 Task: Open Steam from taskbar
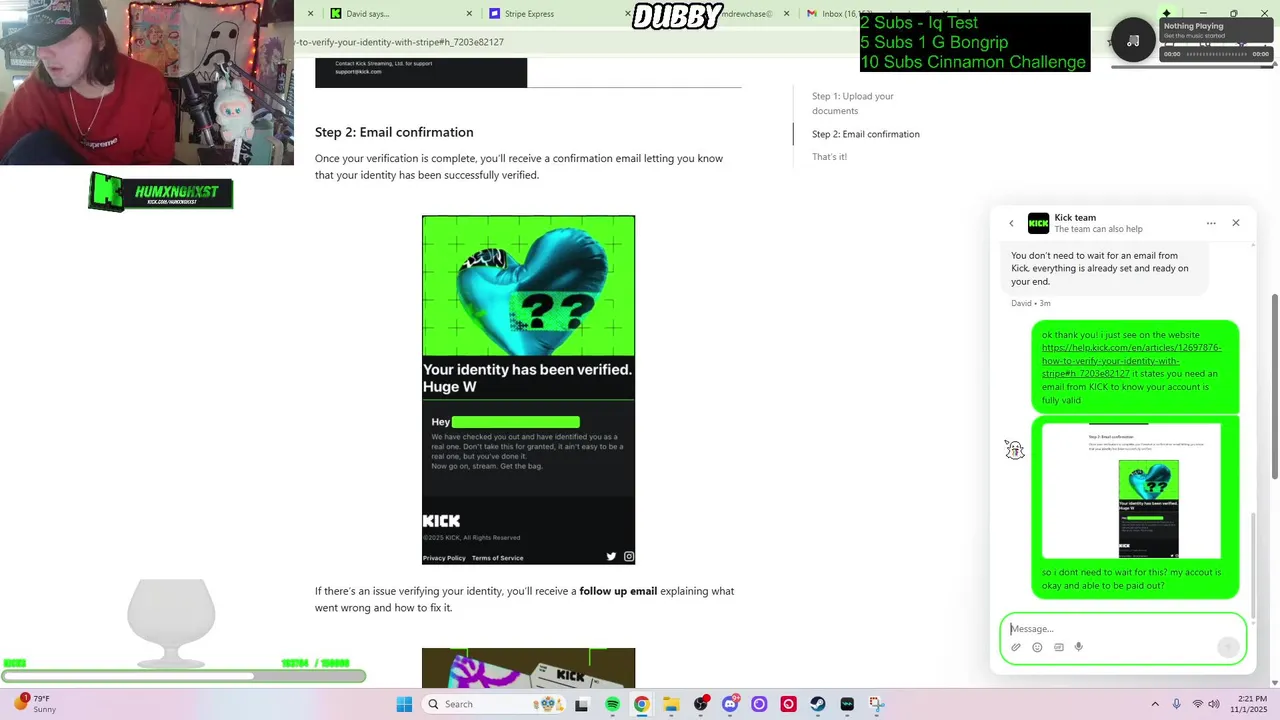point(818,704)
